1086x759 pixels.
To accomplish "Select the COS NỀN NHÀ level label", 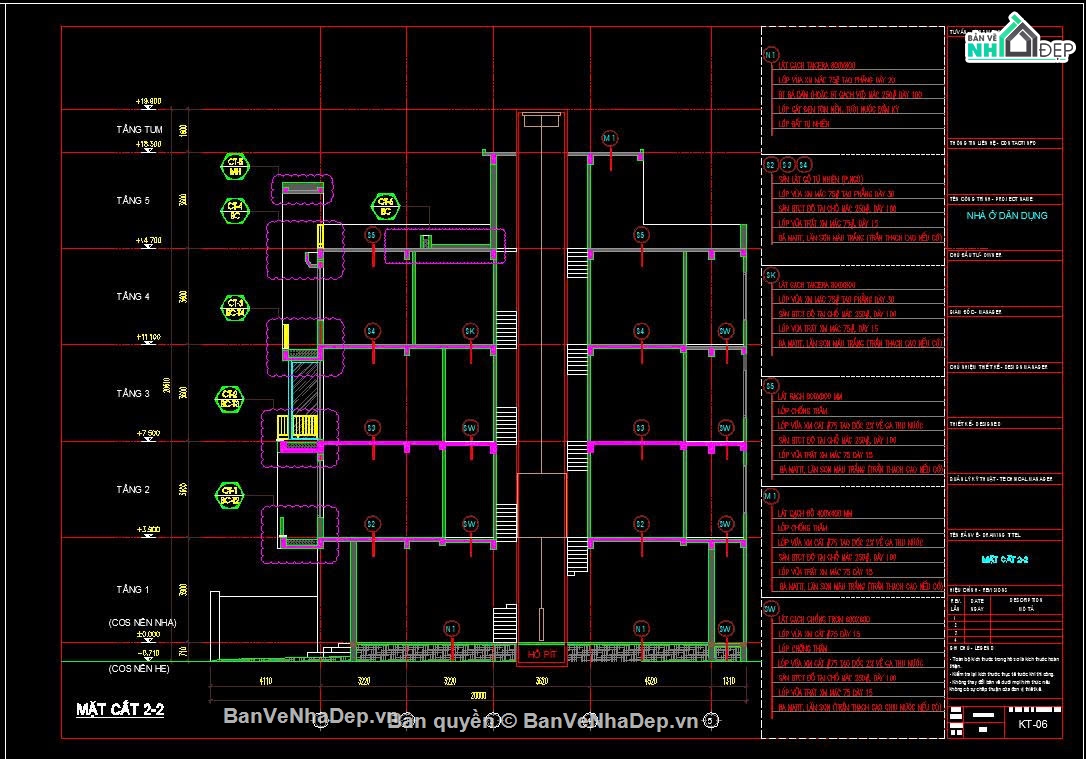I will (143, 623).
